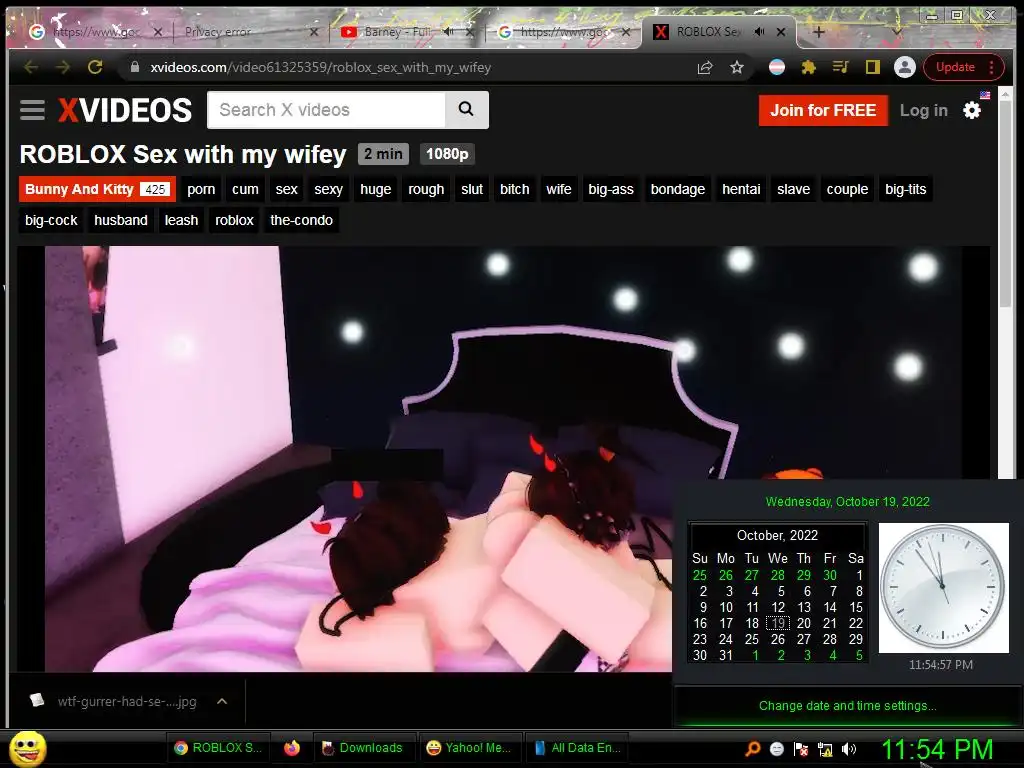
Task: Click the Join for FREE button
Action: point(823,110)
